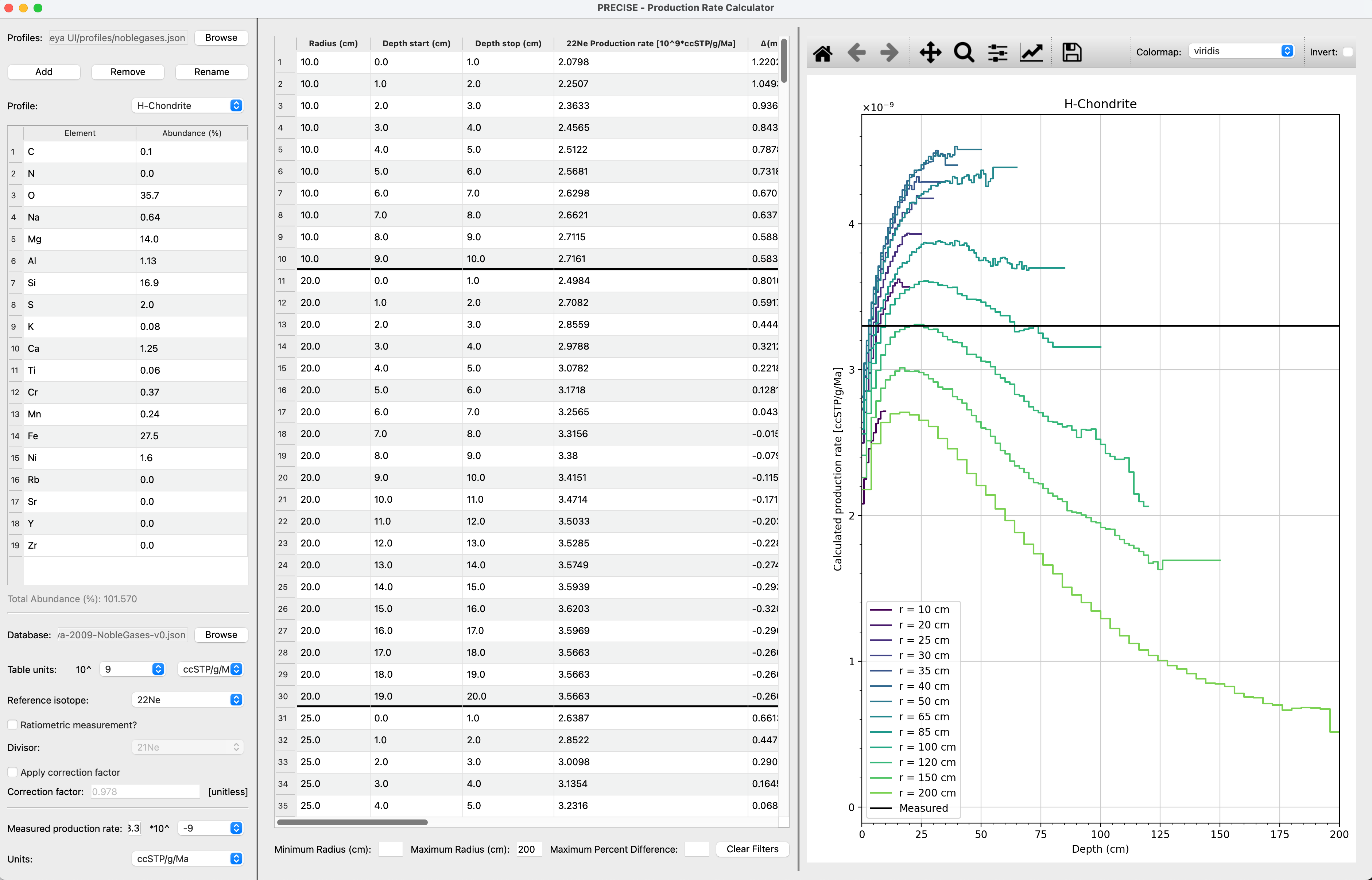Click the 22Ne Production rate column header
The image size is (1372, 880).
pos(651,43)
